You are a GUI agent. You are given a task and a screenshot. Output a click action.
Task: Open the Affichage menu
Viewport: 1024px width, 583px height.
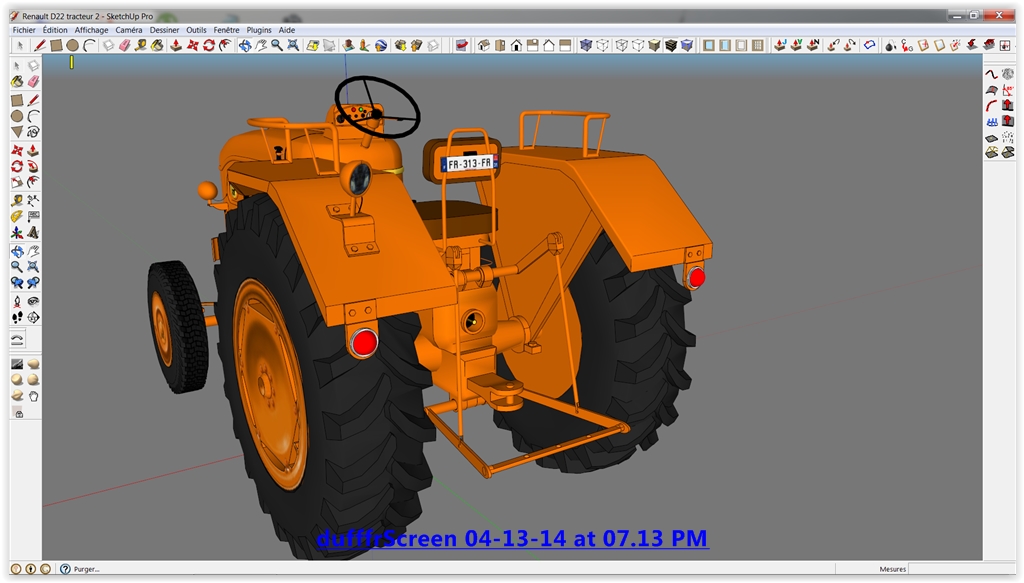pyautogui.click(x=91, y=30)
